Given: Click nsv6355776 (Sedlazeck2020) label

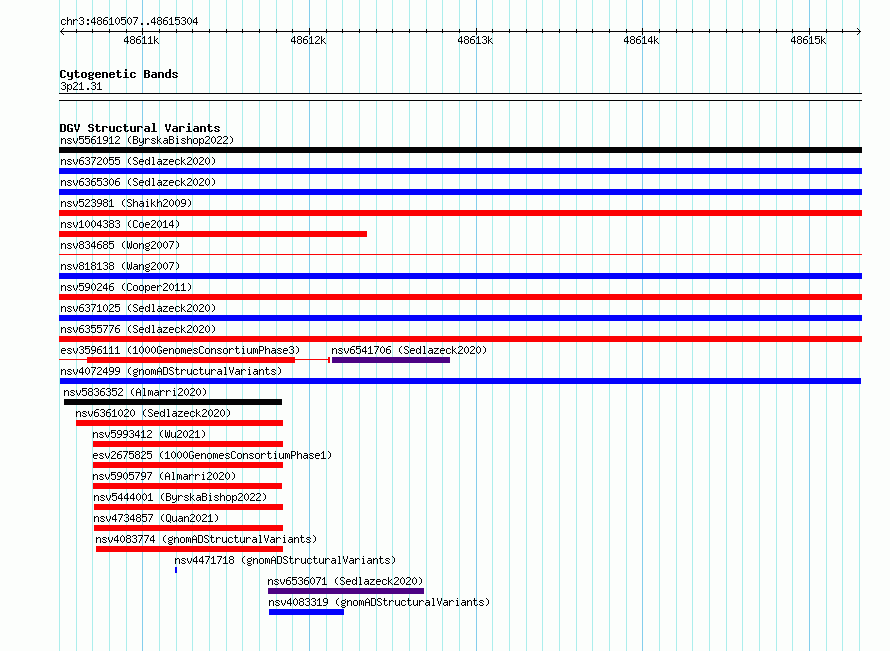Looking at the screenshot, I should [x=138, y=329].
